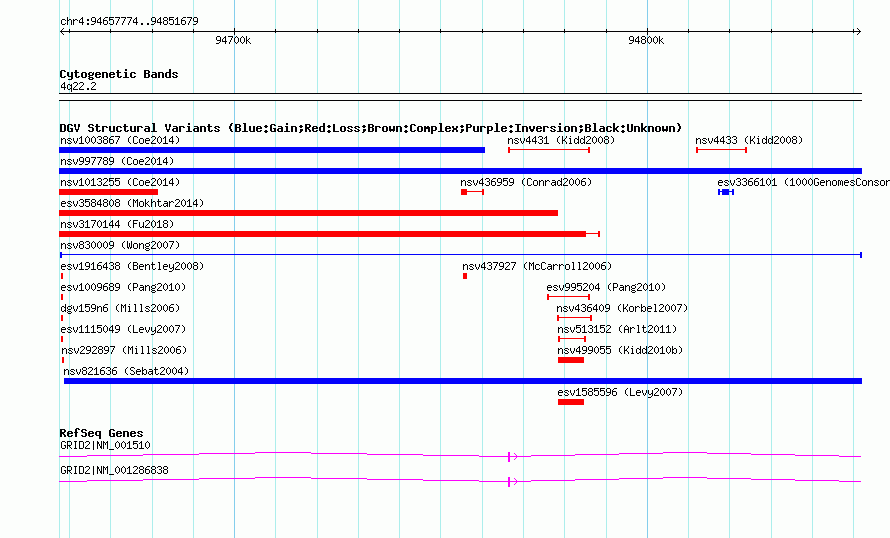Click nsv292897 (Mills2006) label
Viewport: 890px width, 538px height.
(124, 350)
